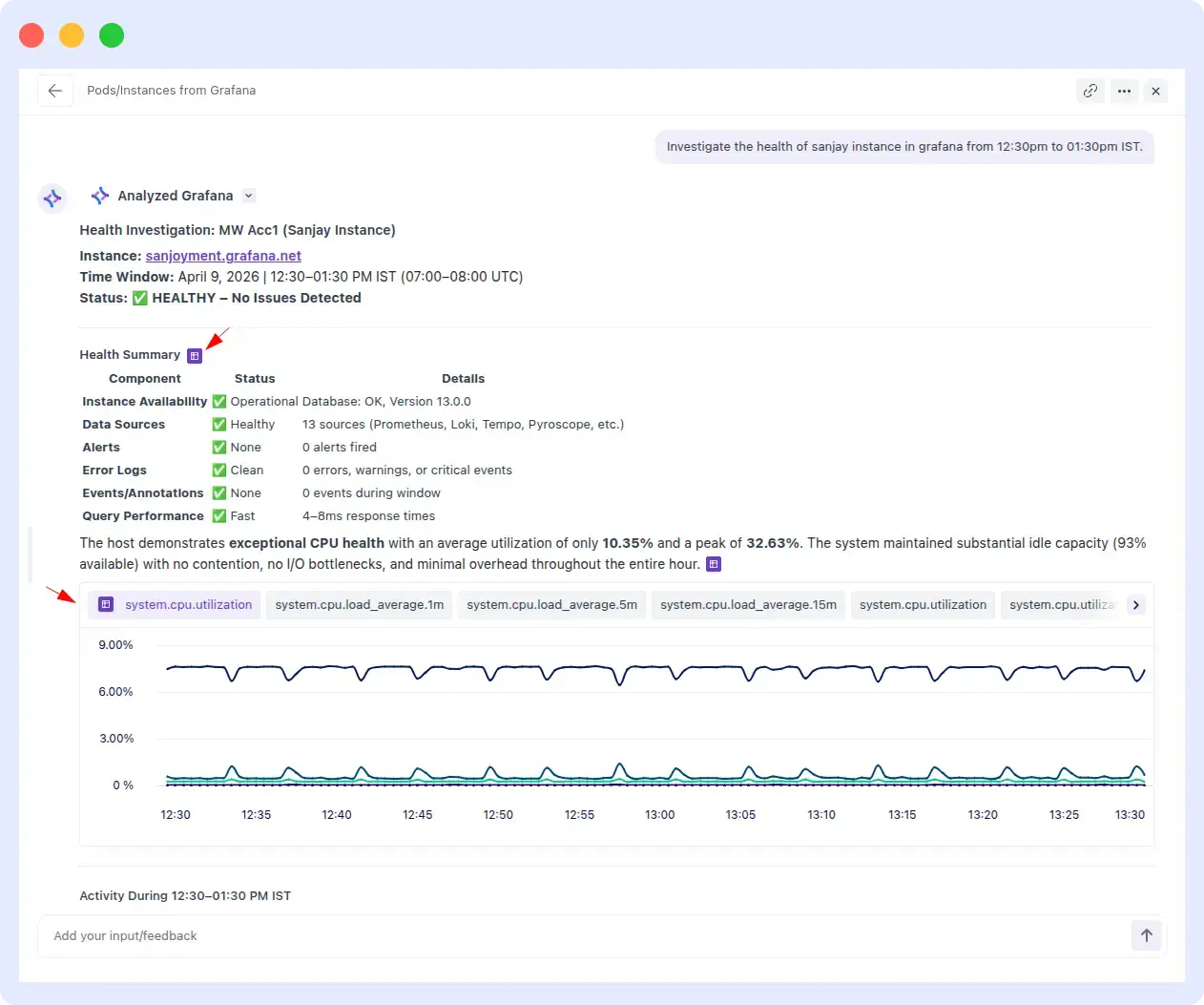Viewport: 1204px width, 1005px height.
Task: Click the green checkmark beside Healthy
Action: coord(219,425)
